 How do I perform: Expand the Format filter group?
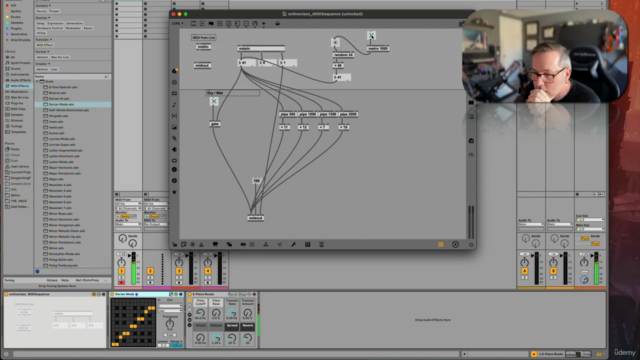(x=42, y=52)
